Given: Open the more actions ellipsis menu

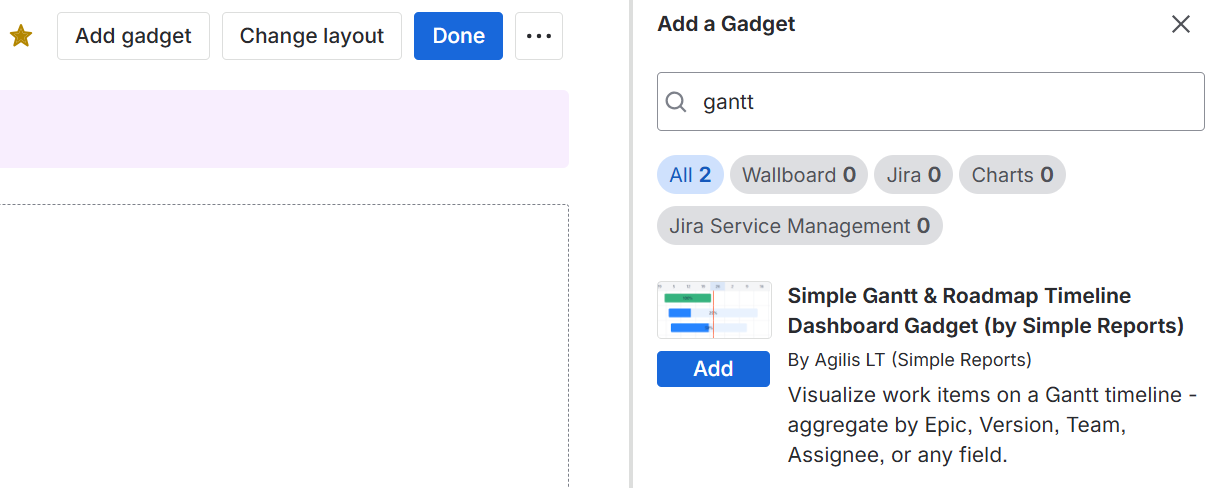Looking at the screenshot, I should pyautogui.click(x=539, y=36).
